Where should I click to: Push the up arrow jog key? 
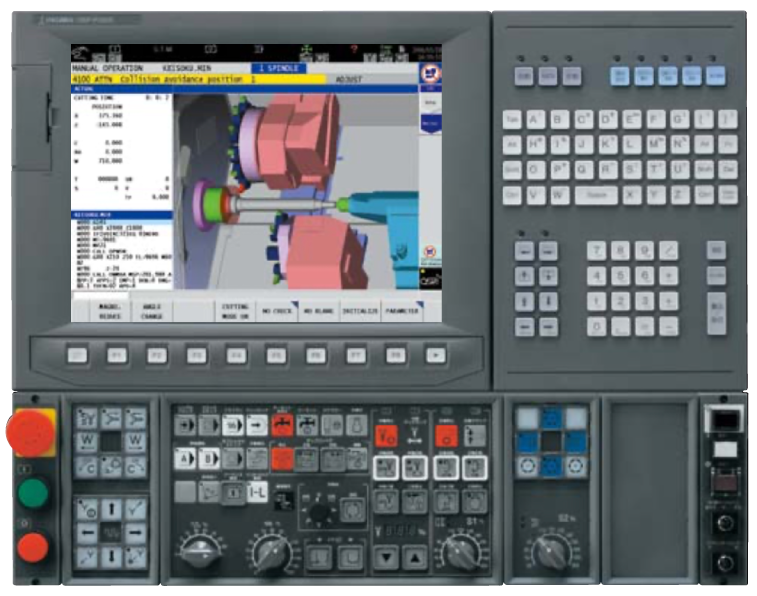111,509
